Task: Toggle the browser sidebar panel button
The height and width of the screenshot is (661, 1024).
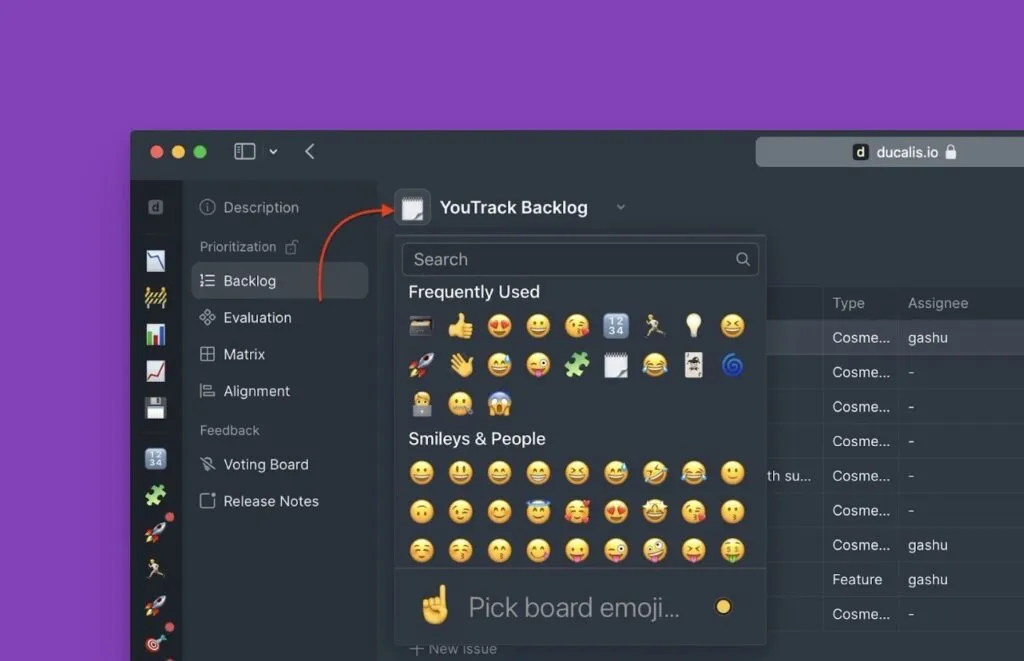Action: point(245,151)
